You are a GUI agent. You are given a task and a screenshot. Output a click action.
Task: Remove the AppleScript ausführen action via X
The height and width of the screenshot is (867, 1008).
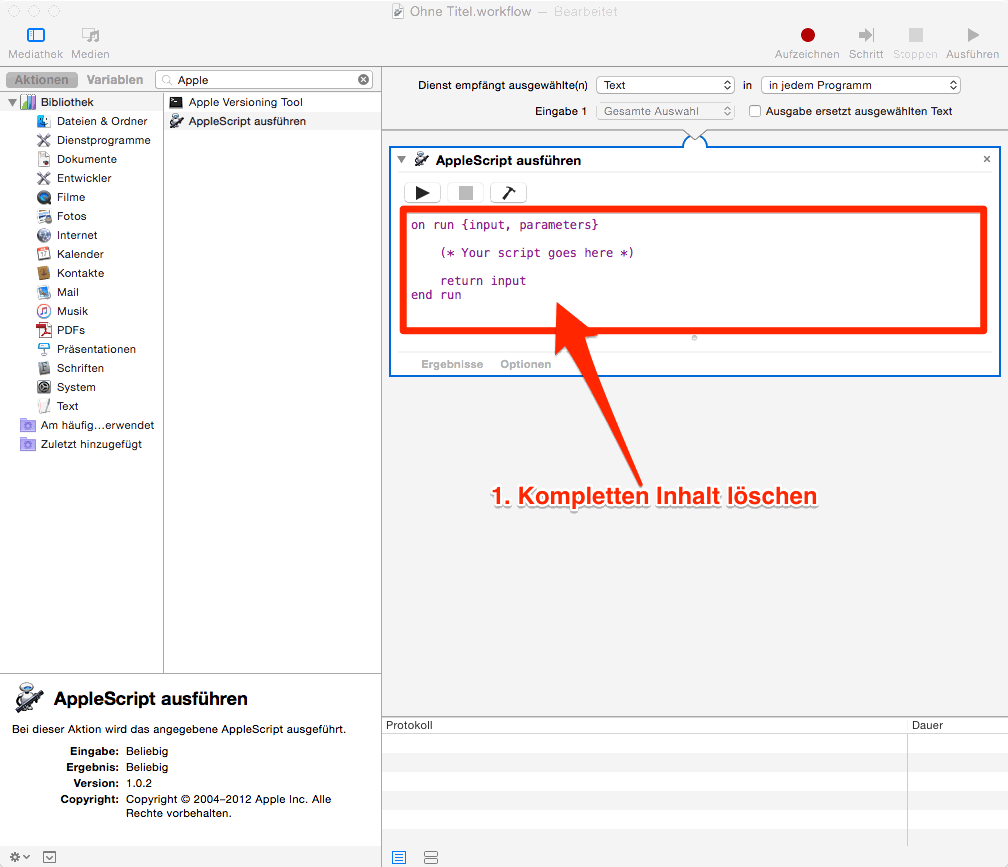click(x=987, y=160)
